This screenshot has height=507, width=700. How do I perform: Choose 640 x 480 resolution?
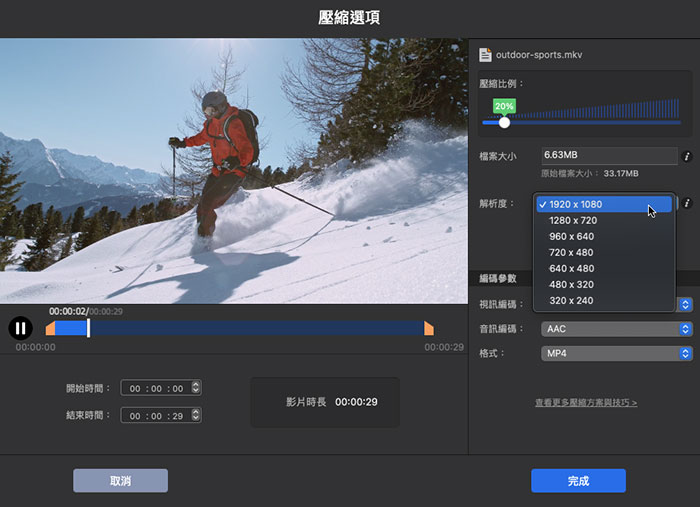pyautogui.click(x=604, y=269)
